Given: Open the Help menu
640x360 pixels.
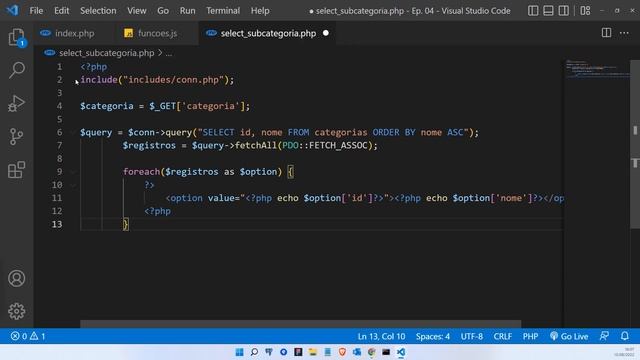Looking at the screenshot, I should coord(260,11).
